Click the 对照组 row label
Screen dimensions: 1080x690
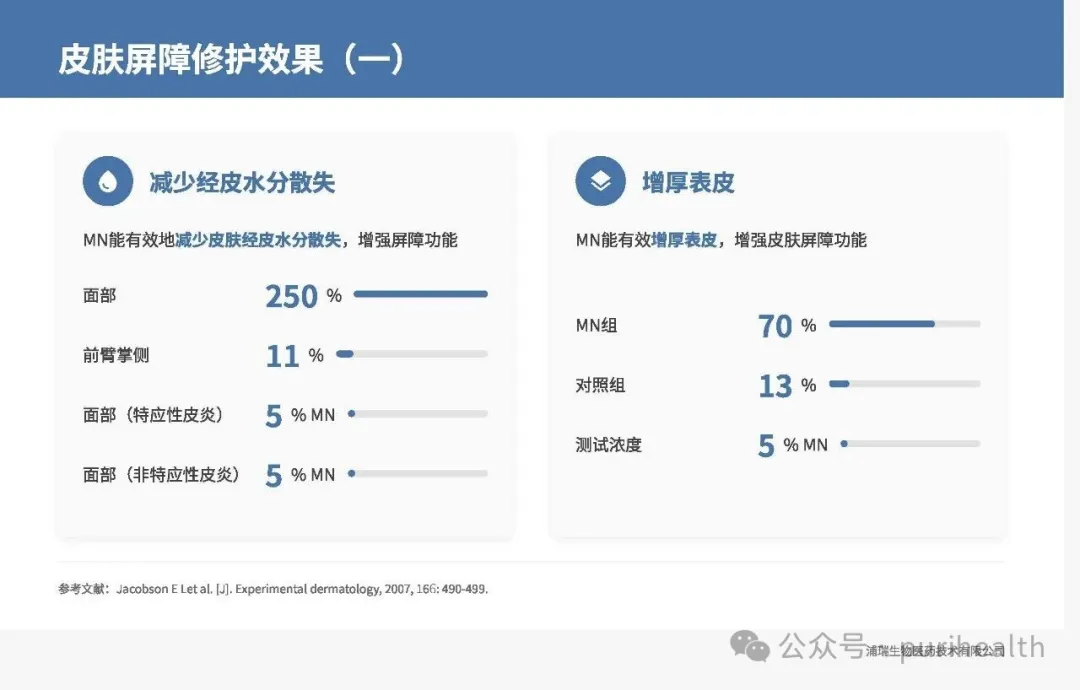600,385
